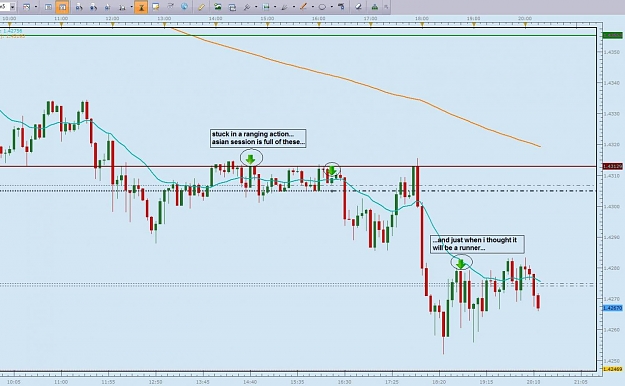Expand the fan lines tool dropdown arrow
Screen dimensions: 625x386
pyautogui.click(x=294, y=7)
